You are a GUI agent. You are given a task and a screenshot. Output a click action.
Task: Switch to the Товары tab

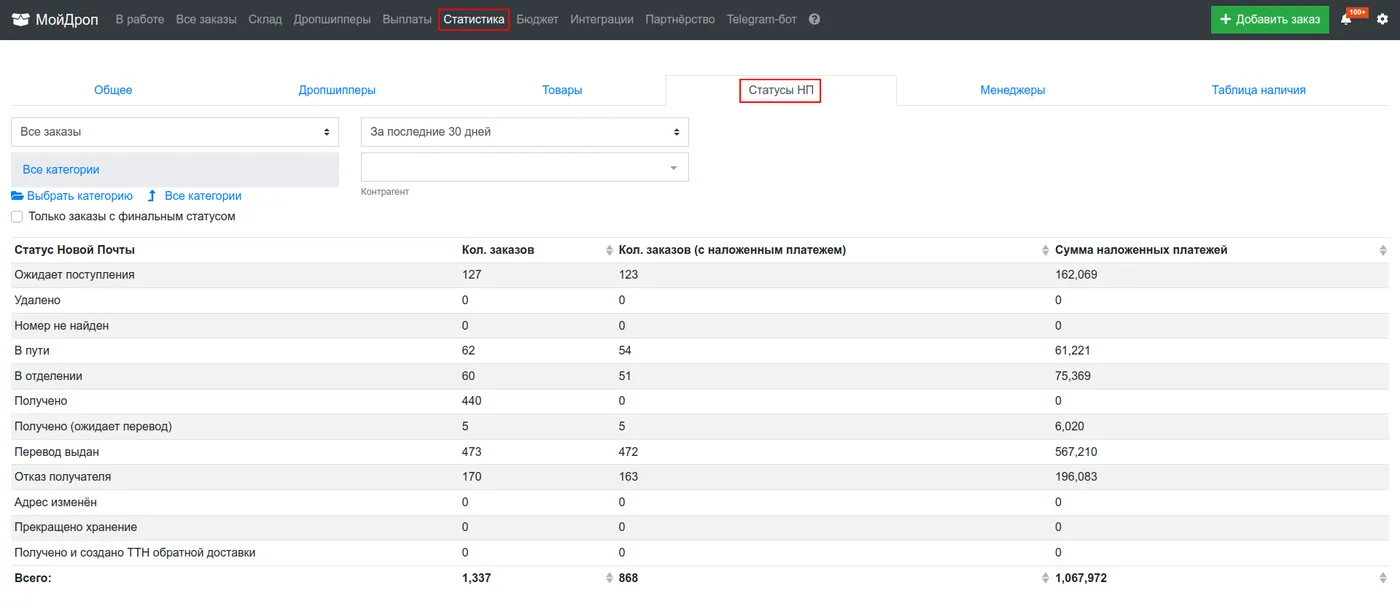(562, 90)
